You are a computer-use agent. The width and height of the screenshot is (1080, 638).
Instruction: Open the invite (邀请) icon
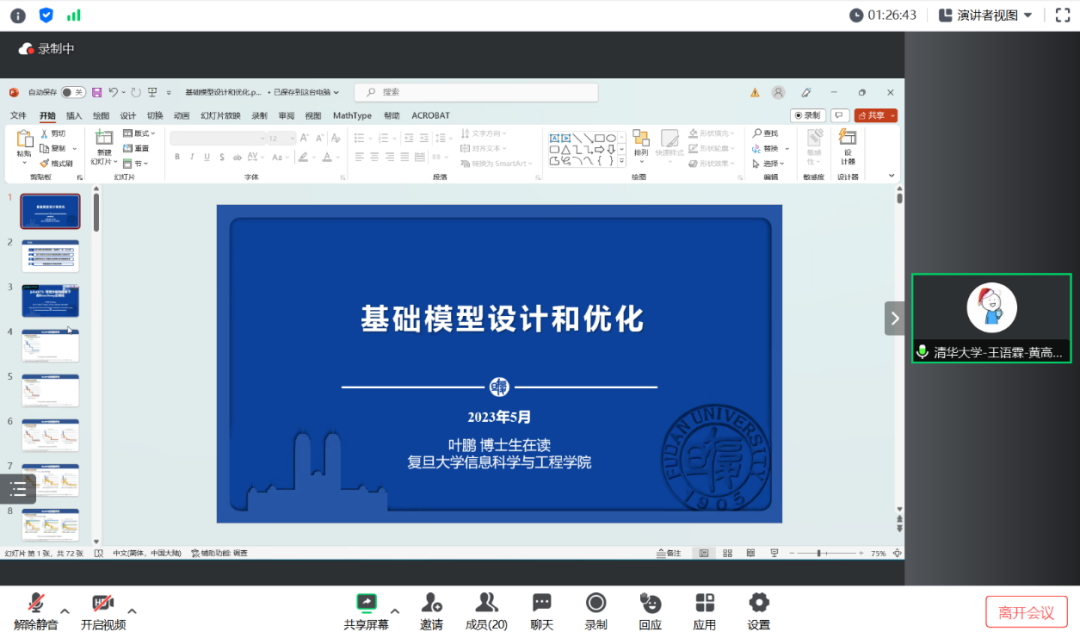[x=431, y=604]
